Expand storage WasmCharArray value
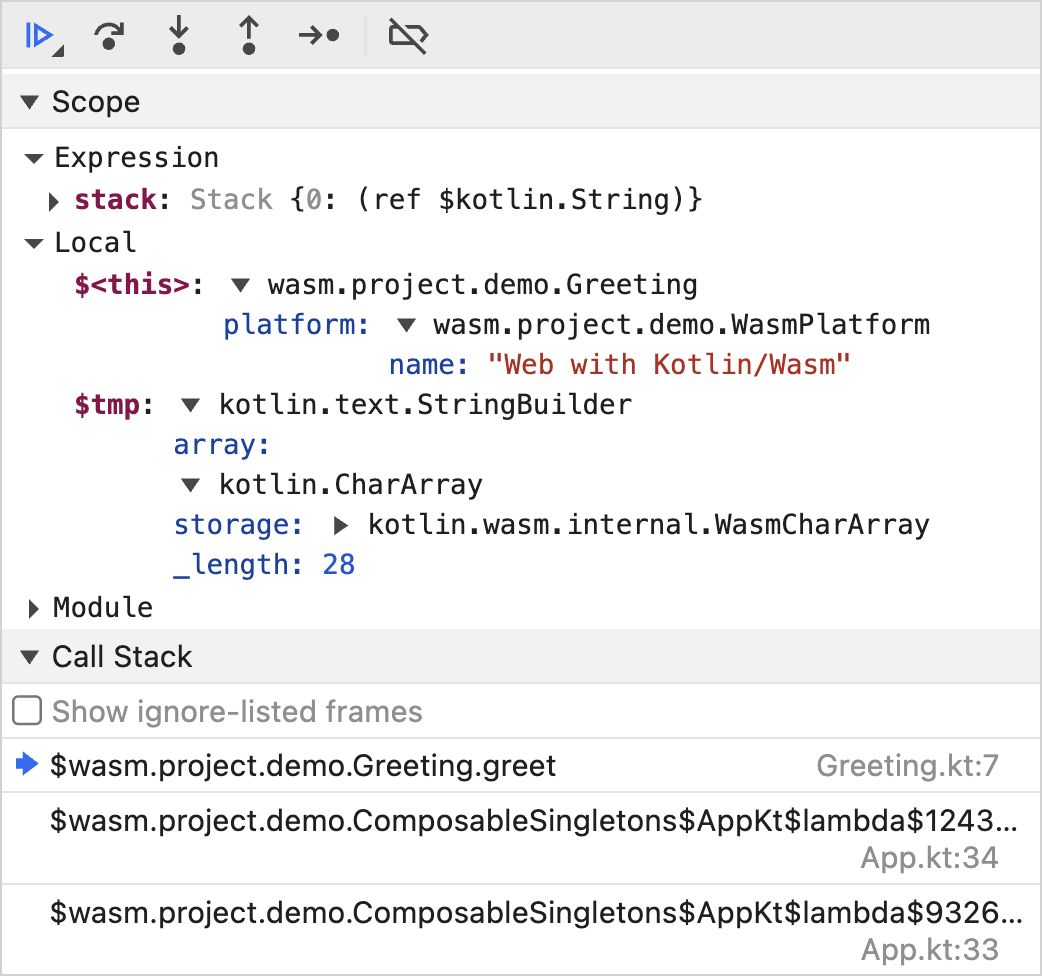Image resolution: width=1042 pixels, height=976 pixels. [341, 525]
